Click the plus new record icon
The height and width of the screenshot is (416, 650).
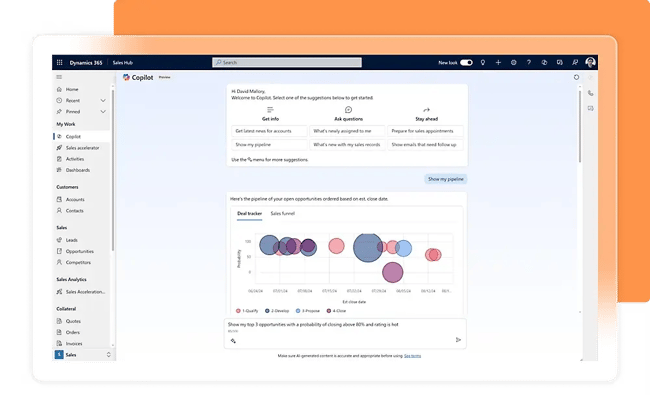[498, 63]
